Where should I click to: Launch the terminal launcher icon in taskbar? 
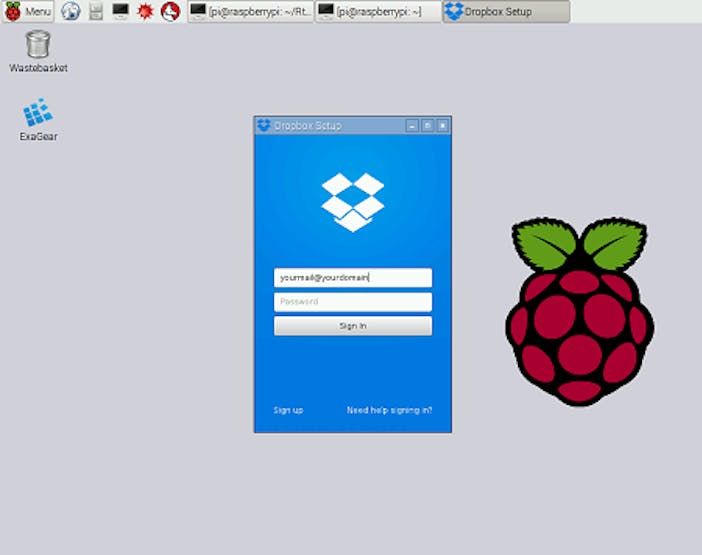pos(120,11)
